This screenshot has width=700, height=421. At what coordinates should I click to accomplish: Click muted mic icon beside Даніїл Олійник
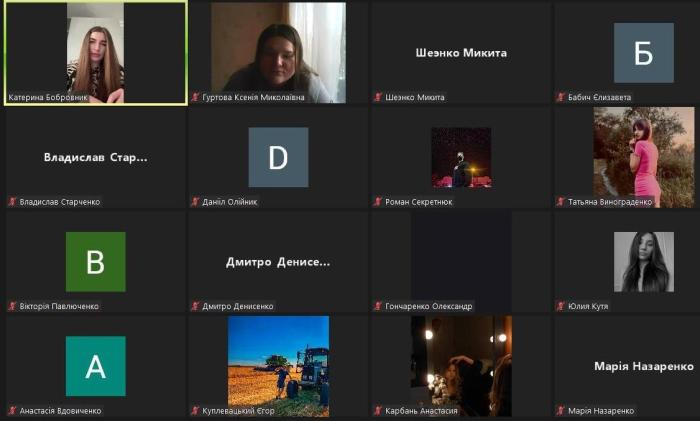tap(196, 202)
